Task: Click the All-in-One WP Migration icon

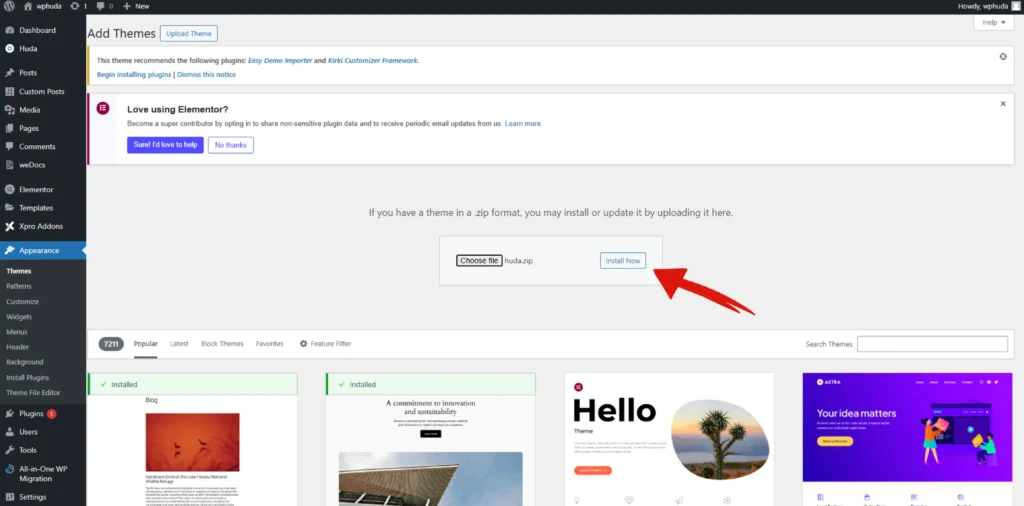Action: coord(10,469)
